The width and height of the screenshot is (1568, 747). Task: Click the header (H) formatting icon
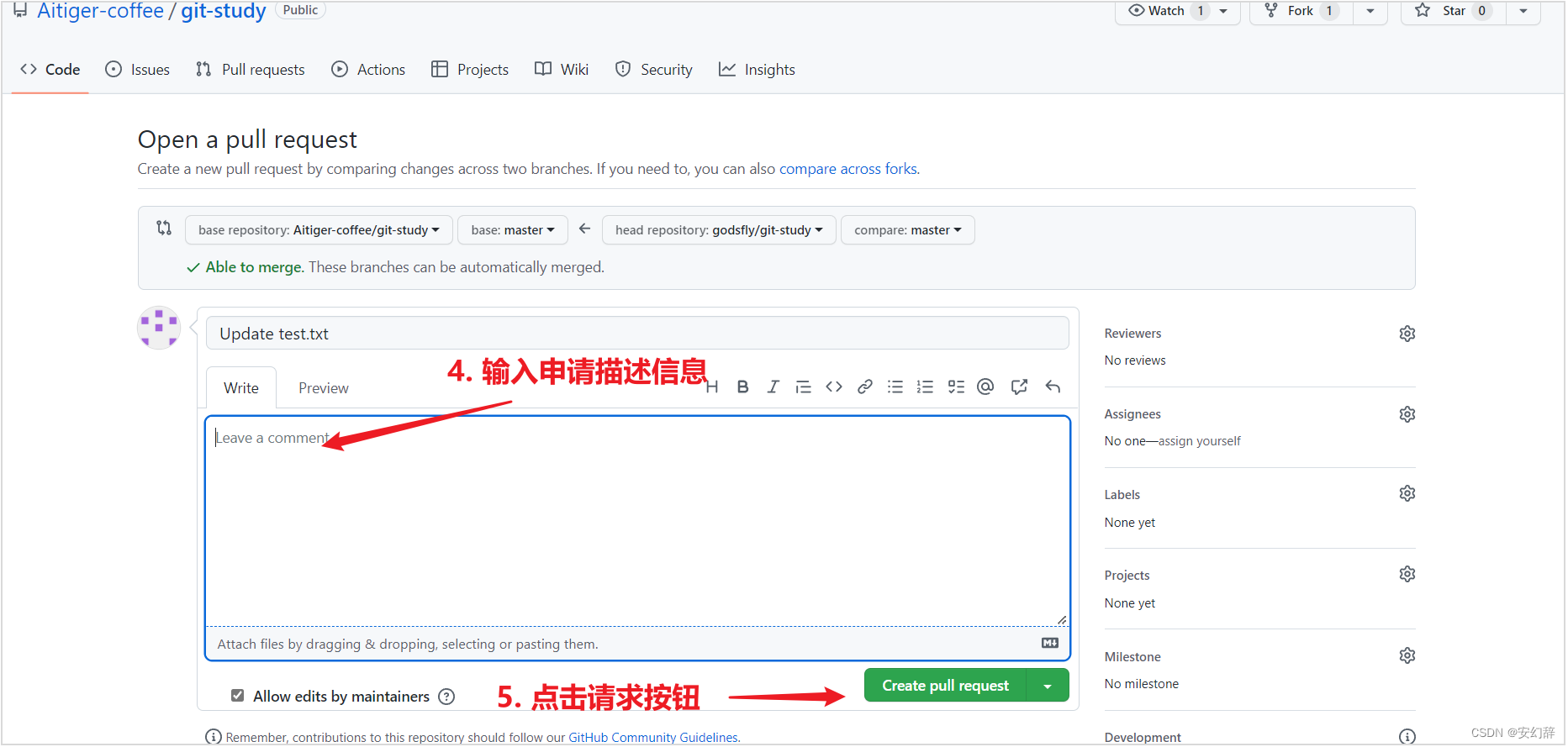pyautogui.click(x=712, y=387)
